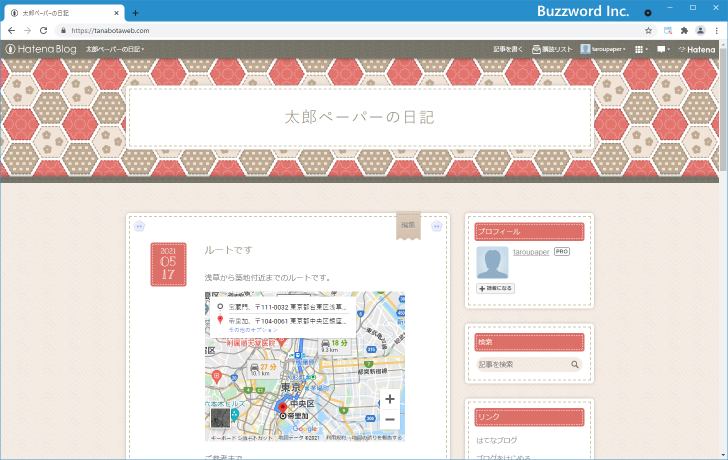Screen dimensions: 728x460
Task: Open the Hatena services grid menu
Action: point(641,49)
